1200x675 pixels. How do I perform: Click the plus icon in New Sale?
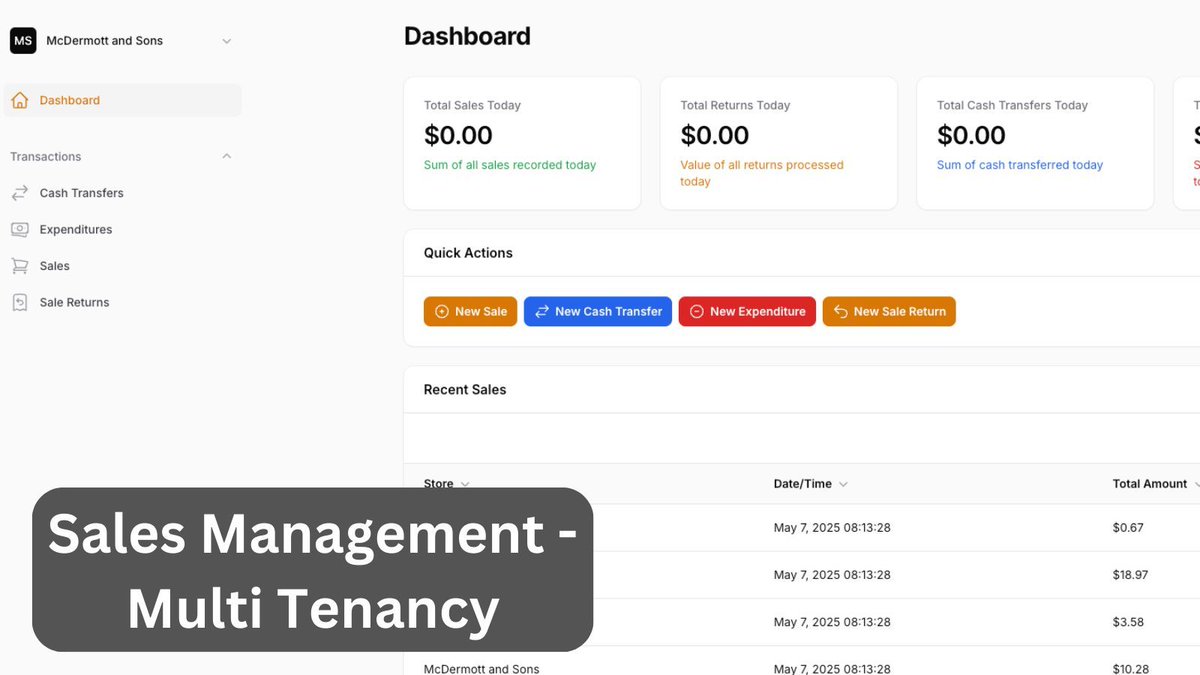(x=442, y=312)
